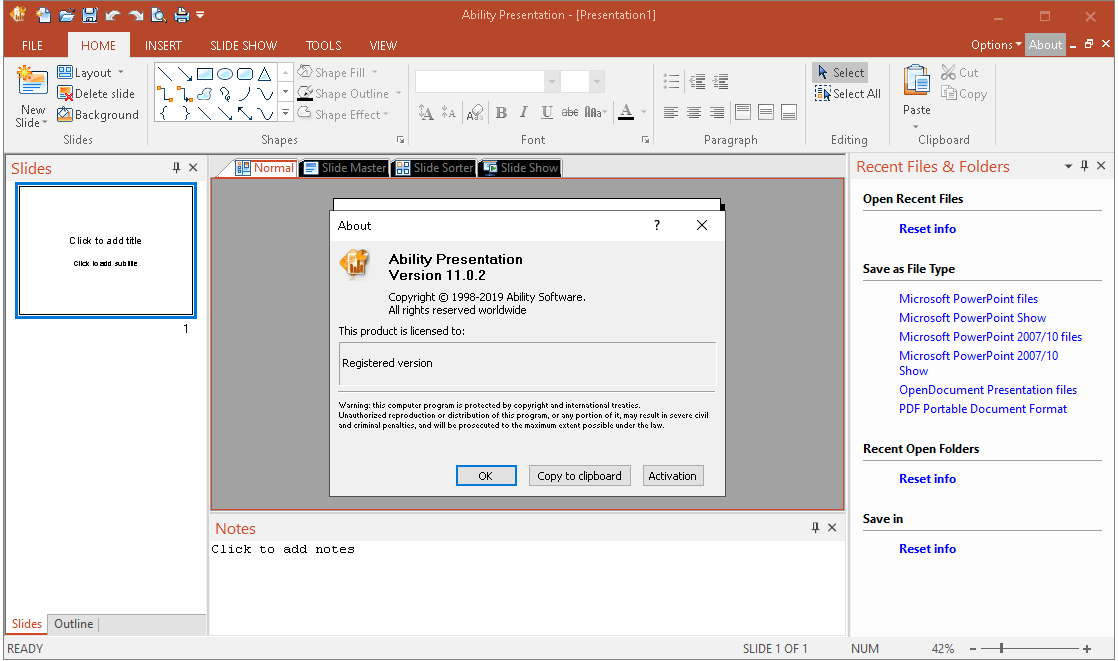1118x661 pixels.
Task: Click PDF Portable Document Format link
Action: (x=983, y=409)
